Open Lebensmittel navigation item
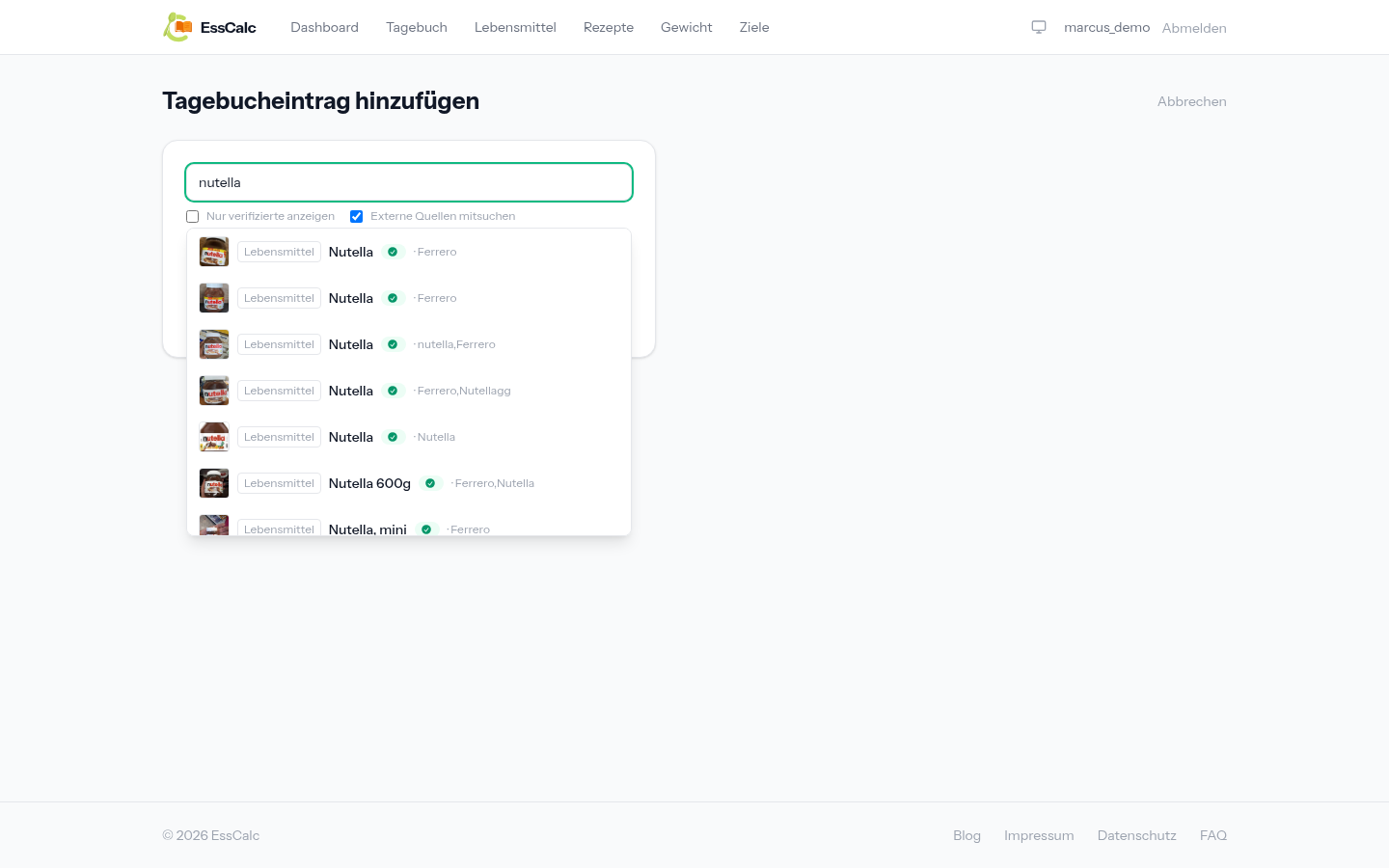 tap(515, 27)
